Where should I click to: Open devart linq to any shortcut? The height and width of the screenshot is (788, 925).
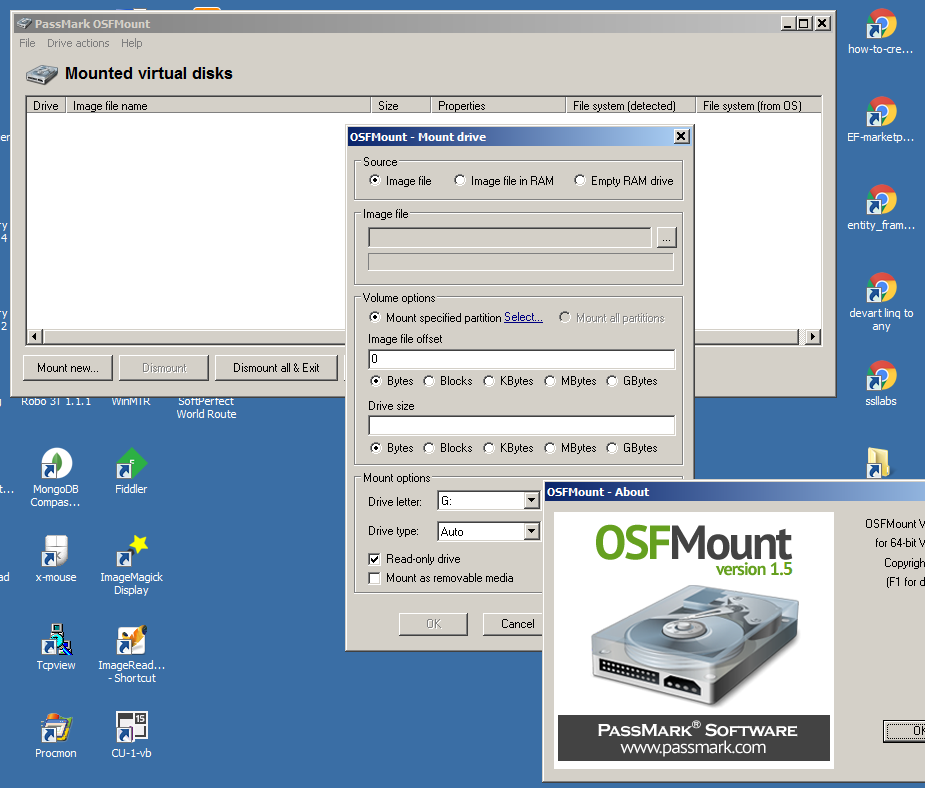[881, 288]
